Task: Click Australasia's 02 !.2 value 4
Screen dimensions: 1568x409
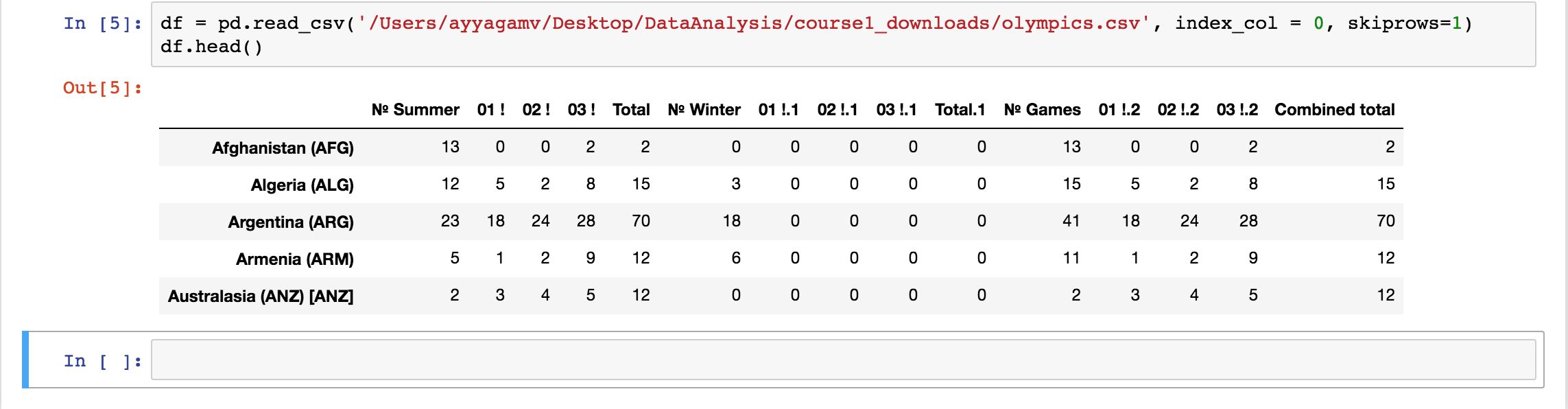Action: tap(1194, 295)
